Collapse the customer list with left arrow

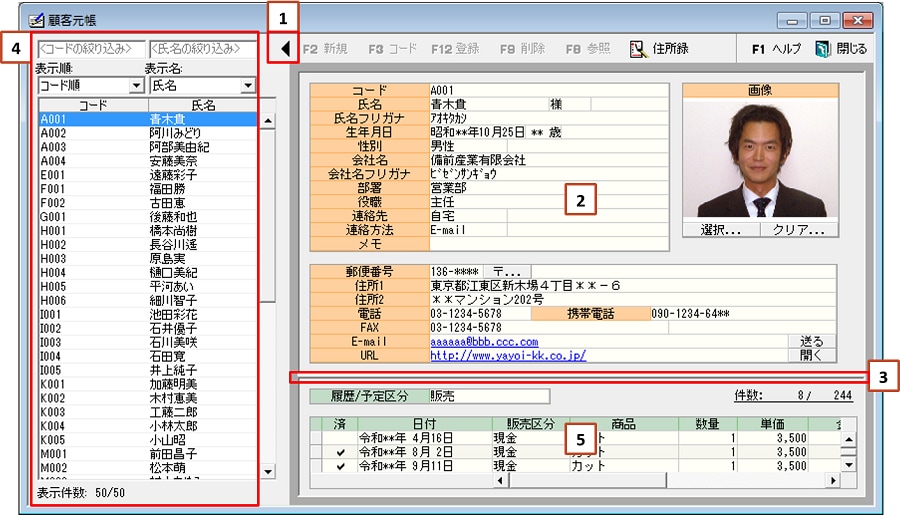pos(285,48)
